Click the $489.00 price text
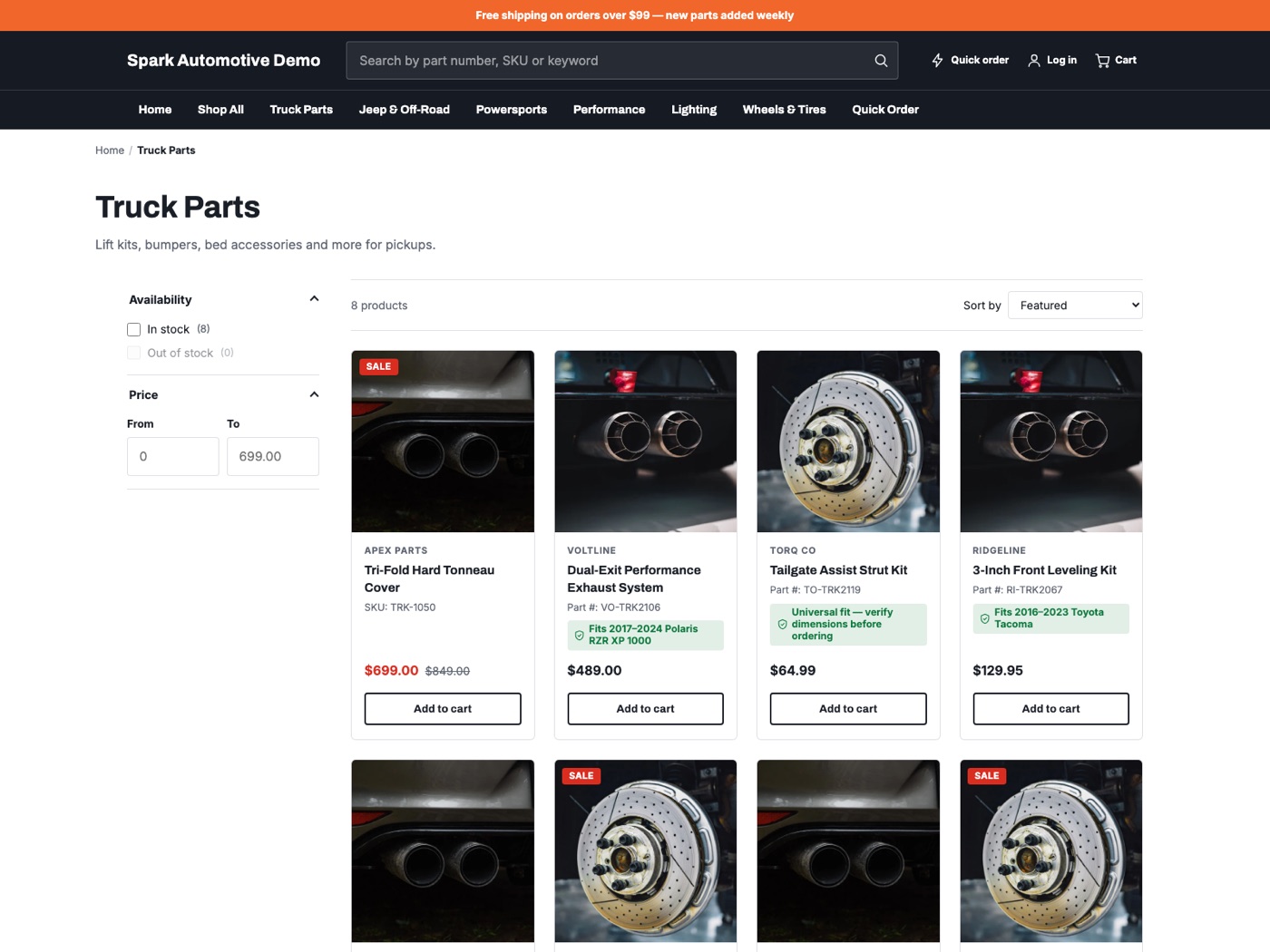 pos(594,671)
